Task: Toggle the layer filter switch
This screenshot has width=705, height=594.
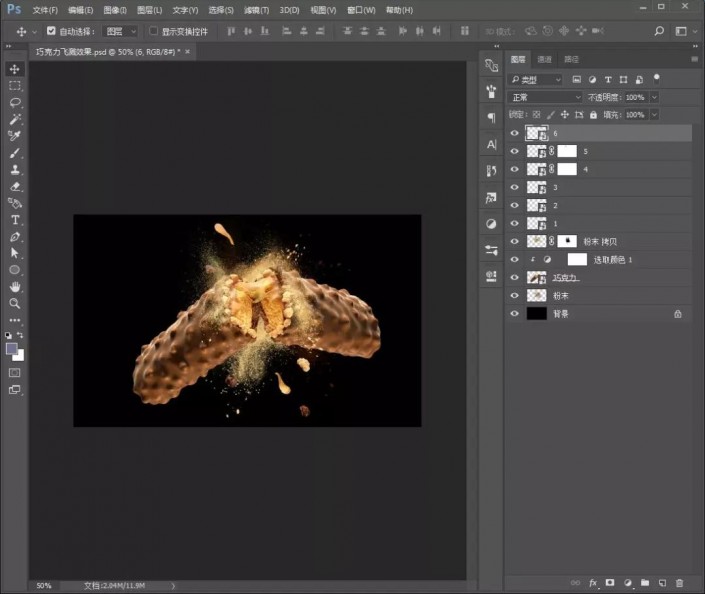Action: (656, 79)
